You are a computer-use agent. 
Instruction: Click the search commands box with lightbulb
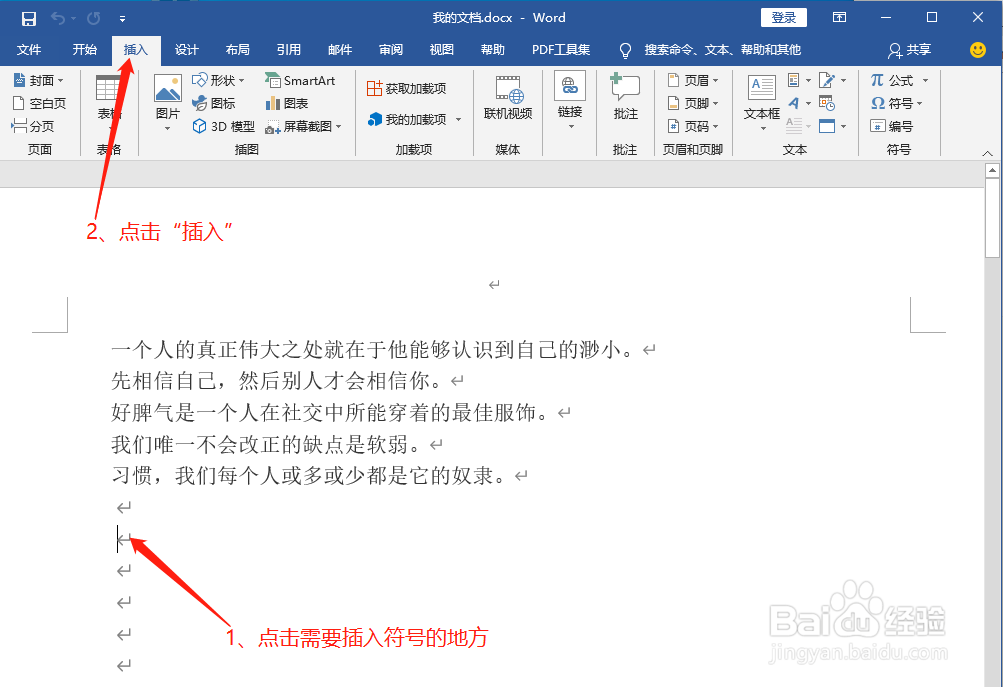[711, 50]
